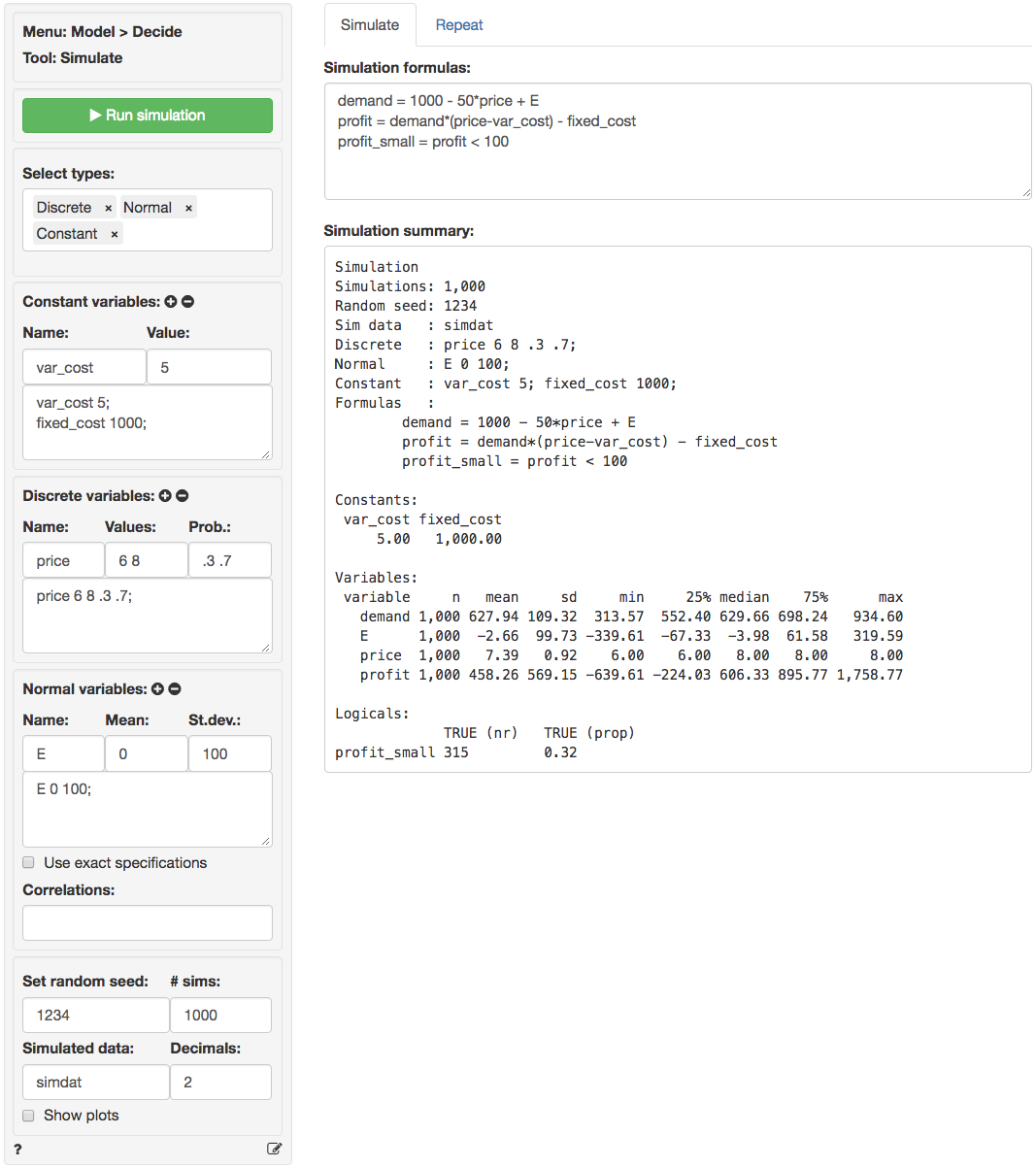Remove the Normal type tag
This screenshot has height=1168, width=1036.
188,208
